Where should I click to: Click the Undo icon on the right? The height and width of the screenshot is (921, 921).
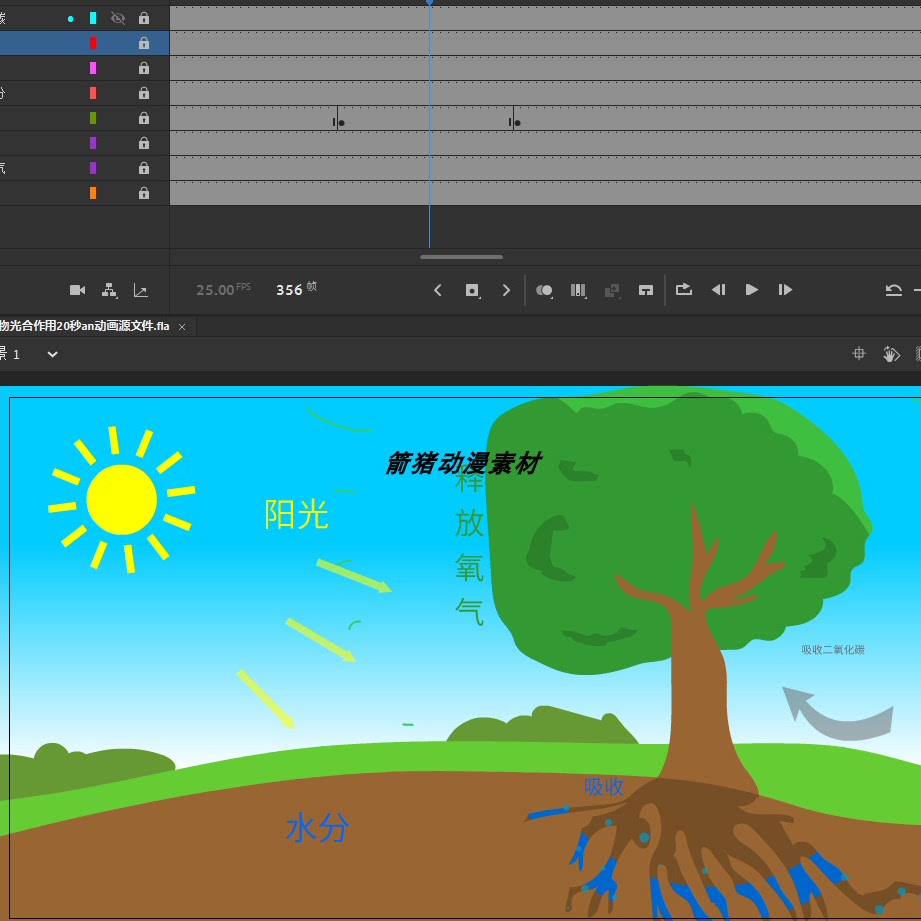click(x=893, y=290)
